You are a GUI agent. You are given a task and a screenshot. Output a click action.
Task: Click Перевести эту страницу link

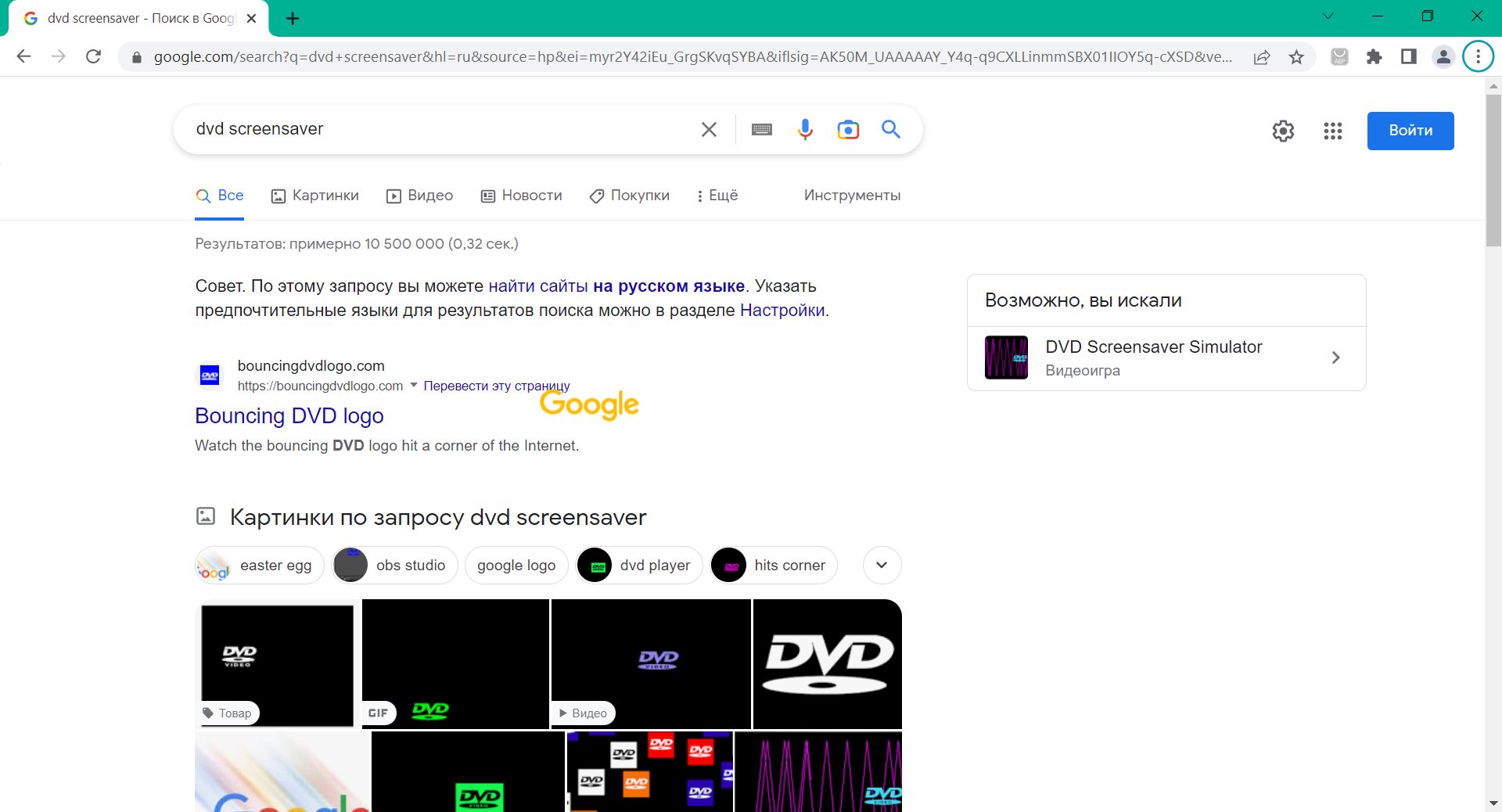pyautogui.click(x=497, y=386)
